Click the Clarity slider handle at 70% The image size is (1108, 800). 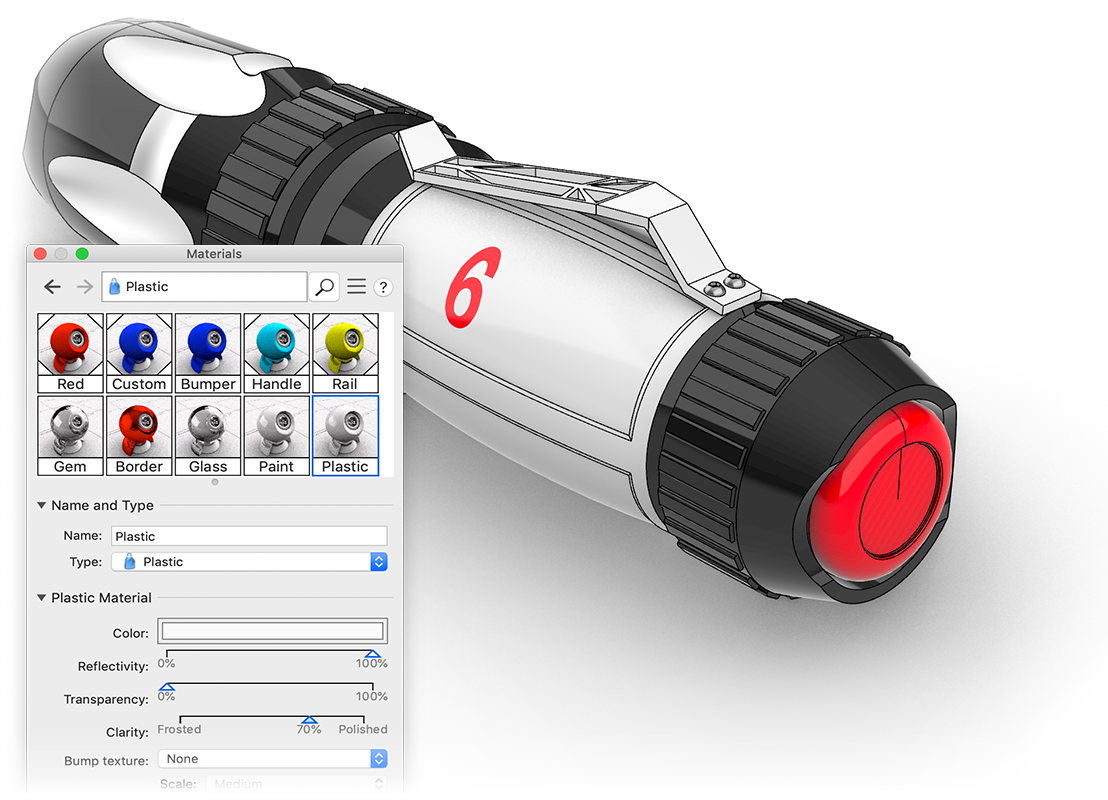pos(309,720)
